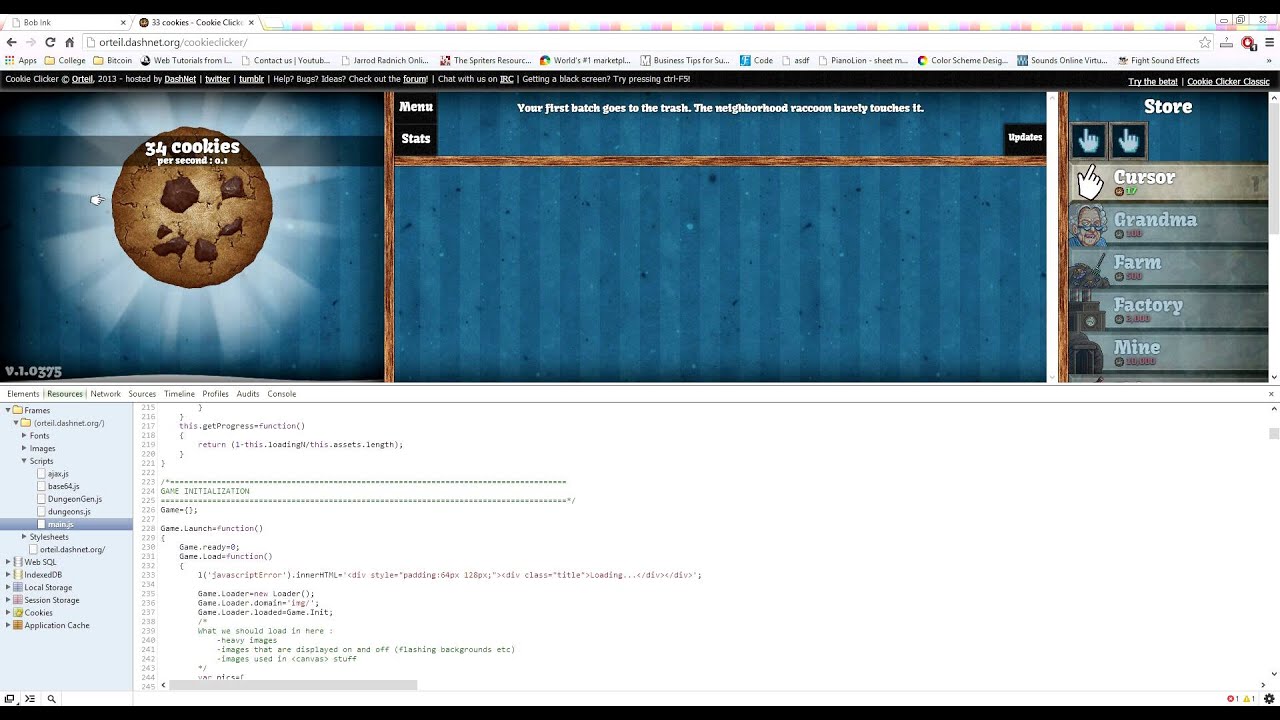Collapse the Scripts folder
The image size is (1280, 720).
tap(24, 461)
